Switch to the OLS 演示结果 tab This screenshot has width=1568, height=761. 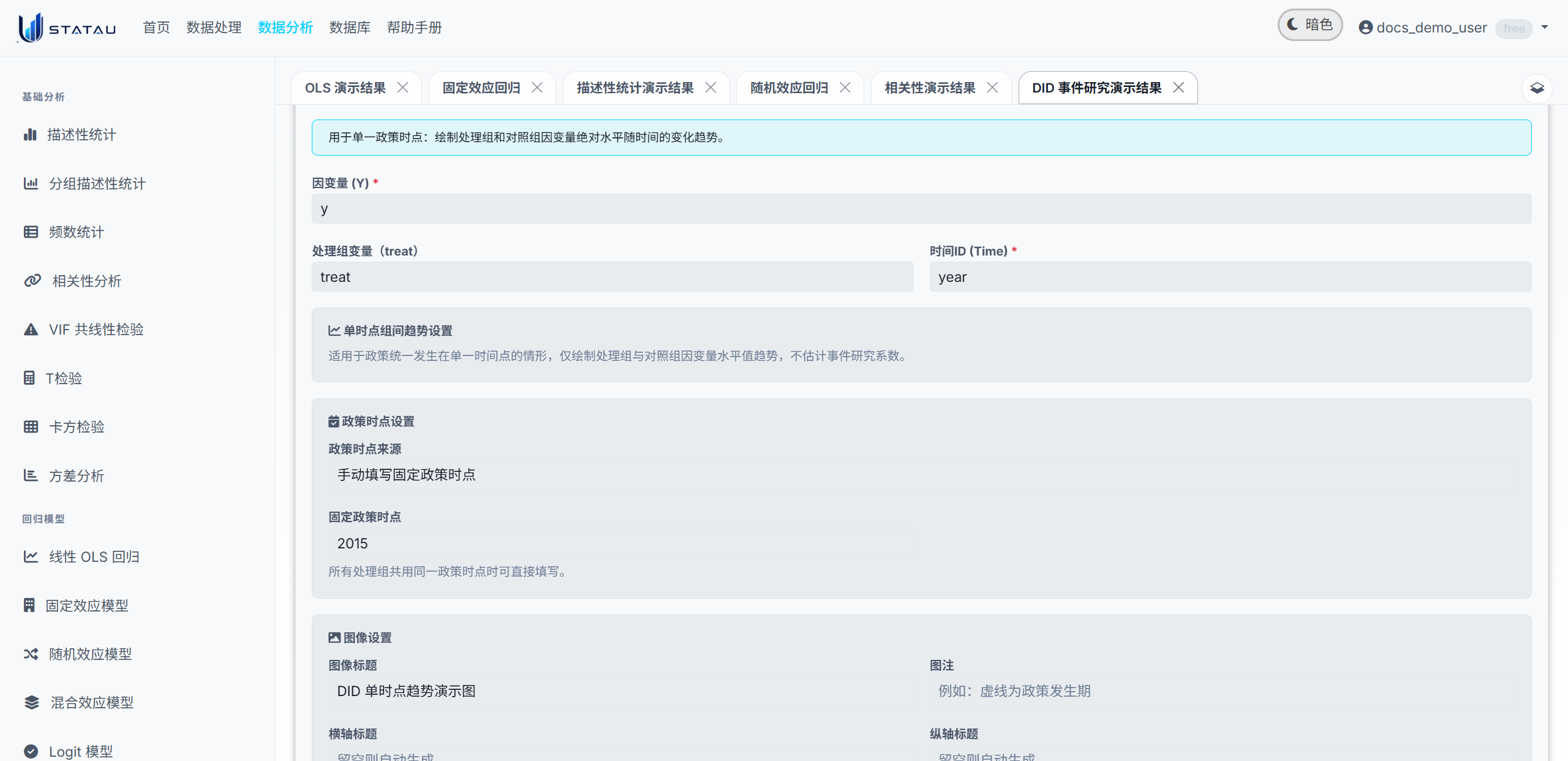[x=345, y=88]
